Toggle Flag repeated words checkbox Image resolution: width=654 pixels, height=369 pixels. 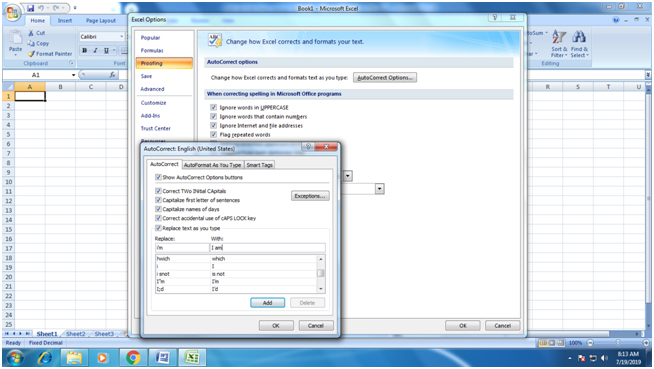point(214,134)
